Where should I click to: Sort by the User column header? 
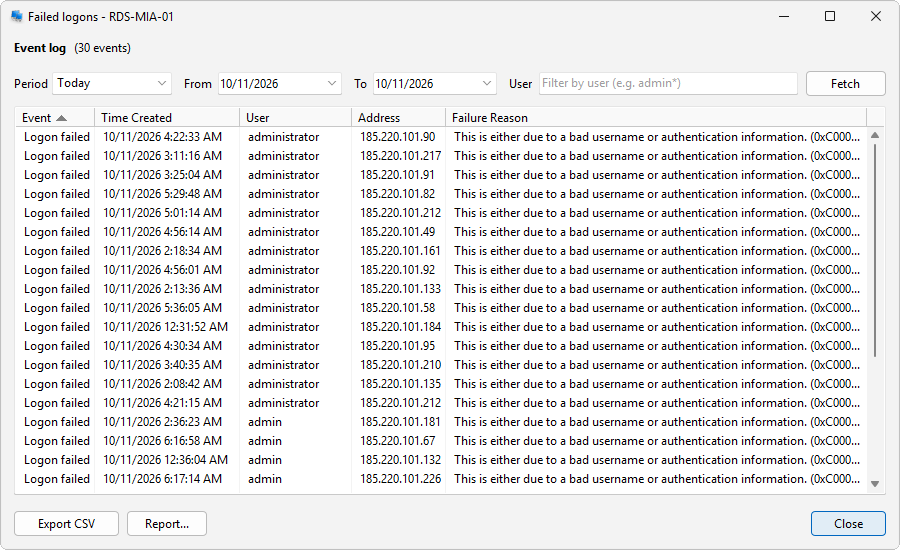(x=296, y=118)
